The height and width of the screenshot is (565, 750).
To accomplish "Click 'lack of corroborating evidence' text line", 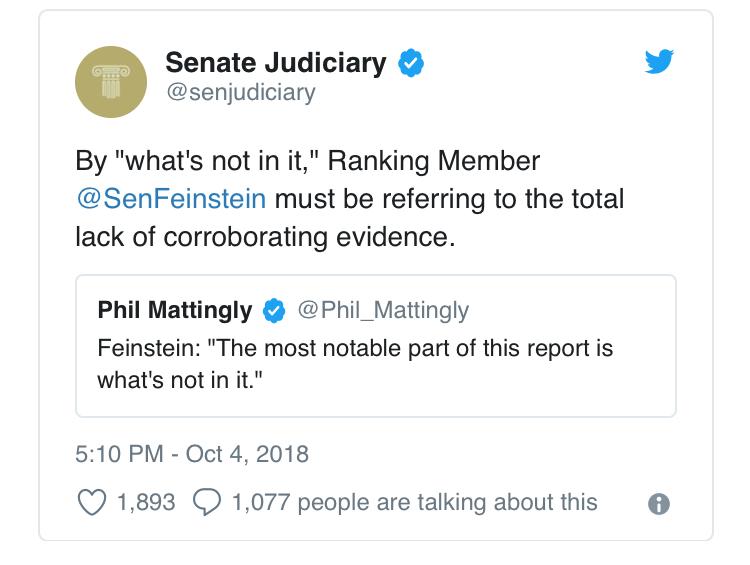I will pyautogui.click(x=265, y=237).
